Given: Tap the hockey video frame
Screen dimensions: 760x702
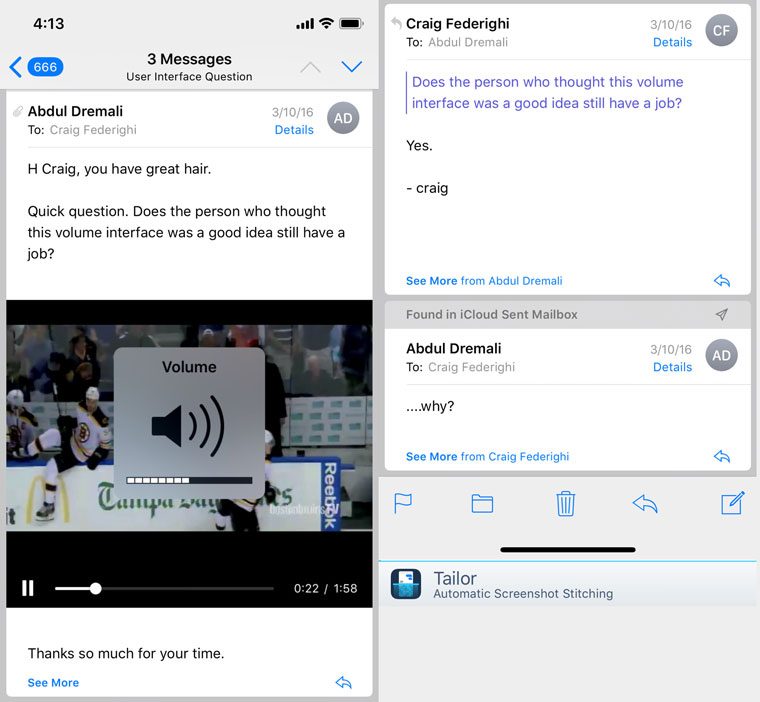Looking at the screenshot, I should tap(189, 428).
